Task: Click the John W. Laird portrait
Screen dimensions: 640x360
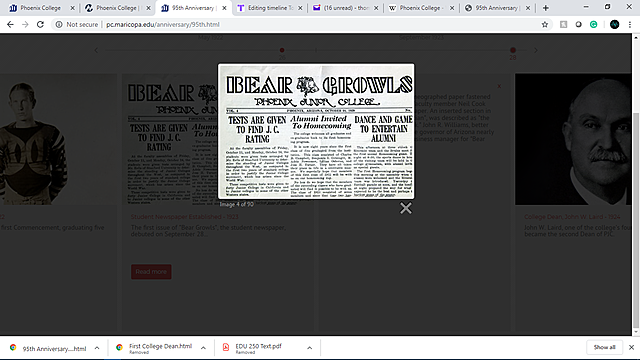Action: [573, 139]
